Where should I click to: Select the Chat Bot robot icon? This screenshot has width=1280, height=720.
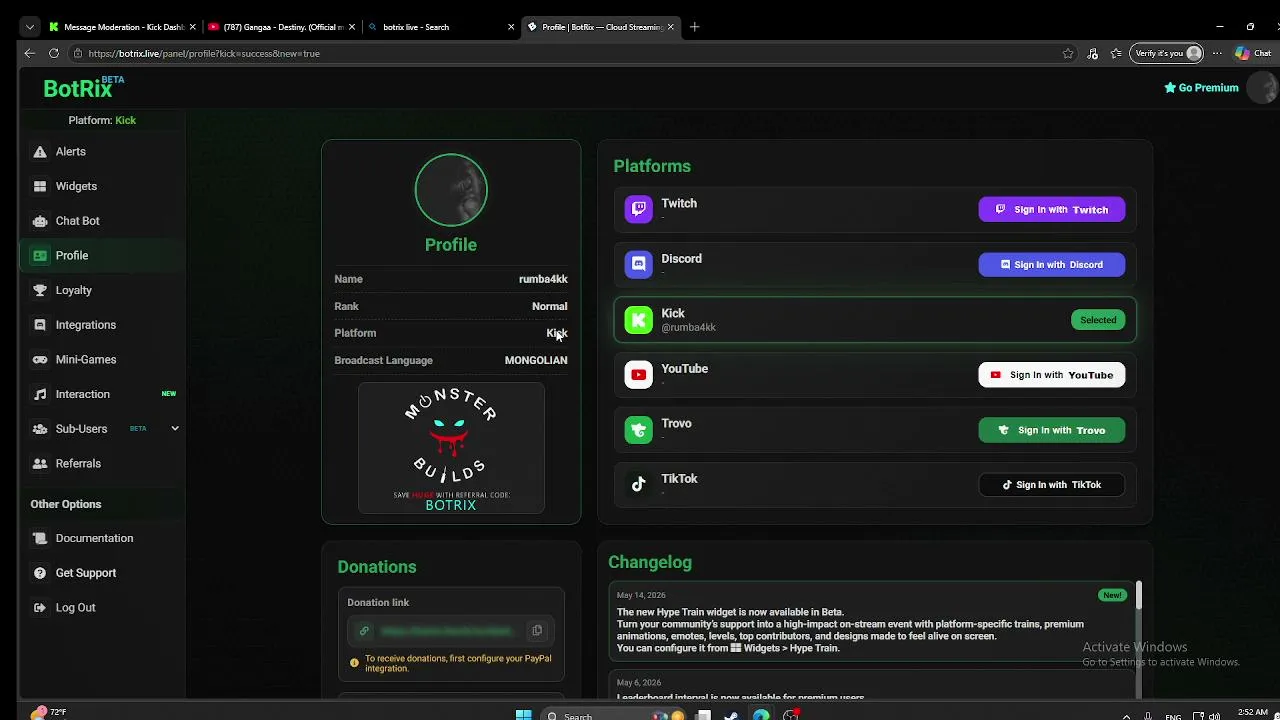click(40, 221)
